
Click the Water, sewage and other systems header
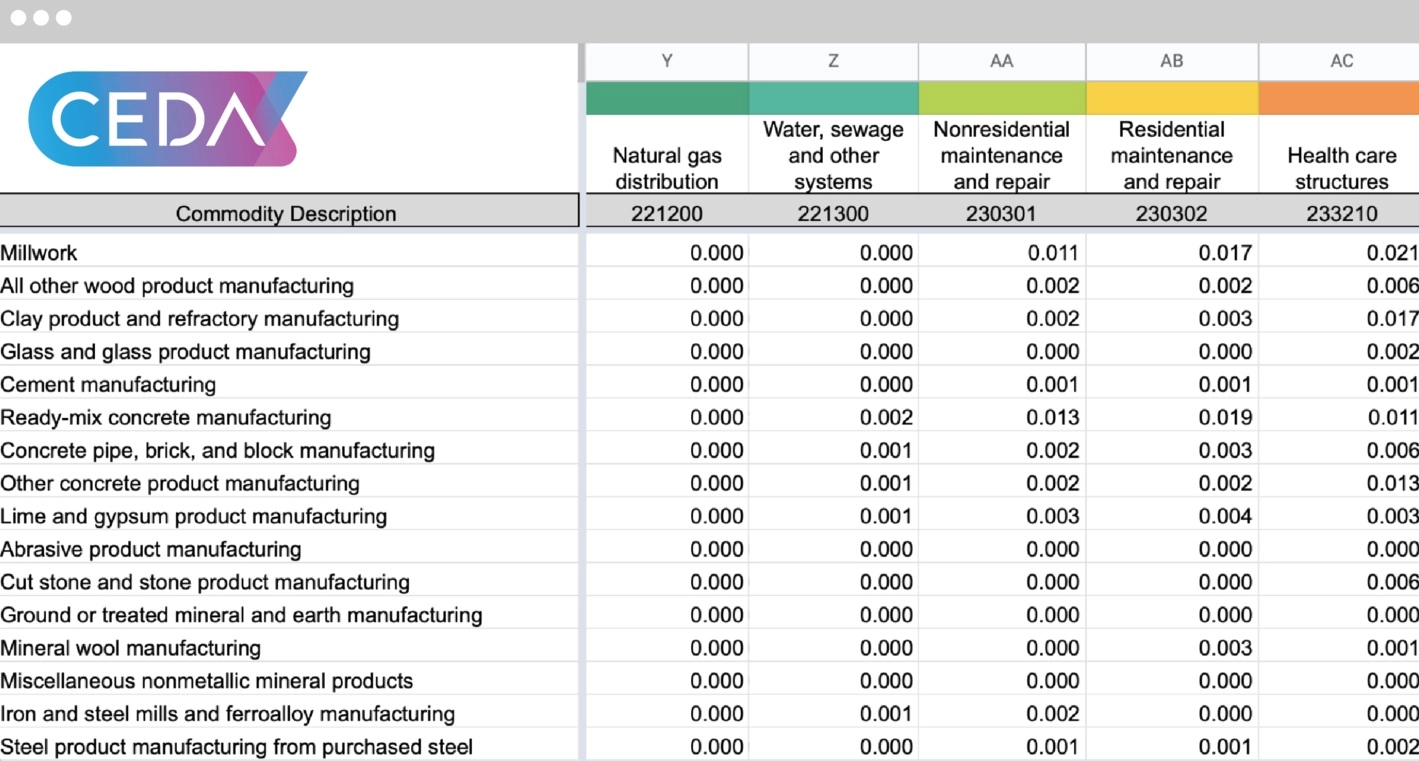(833, 155)
